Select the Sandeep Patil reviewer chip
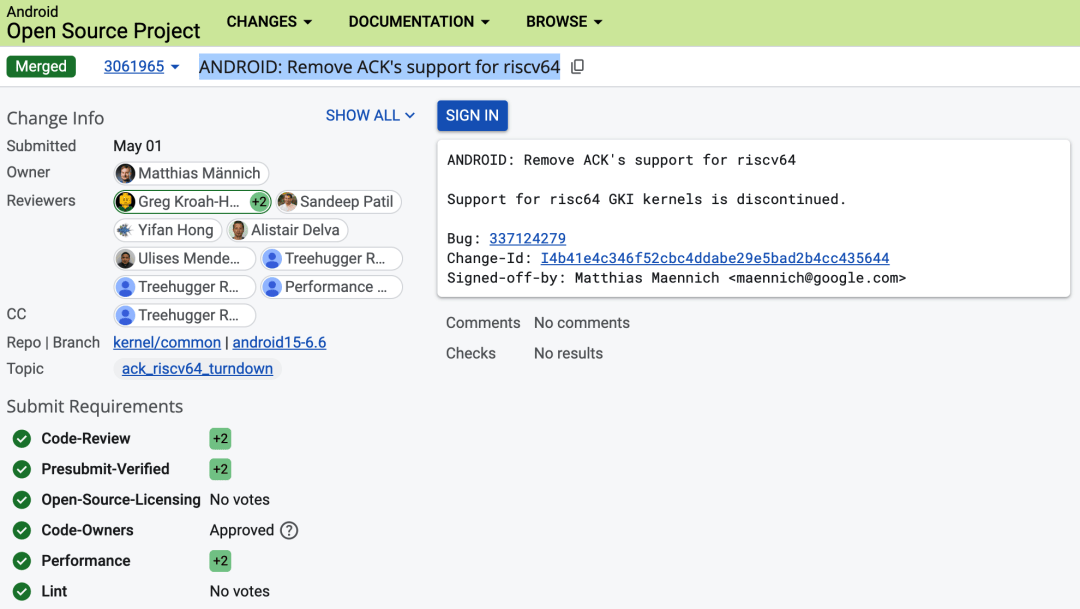This screenshot has width=1080, height=609. coord(338,202)
